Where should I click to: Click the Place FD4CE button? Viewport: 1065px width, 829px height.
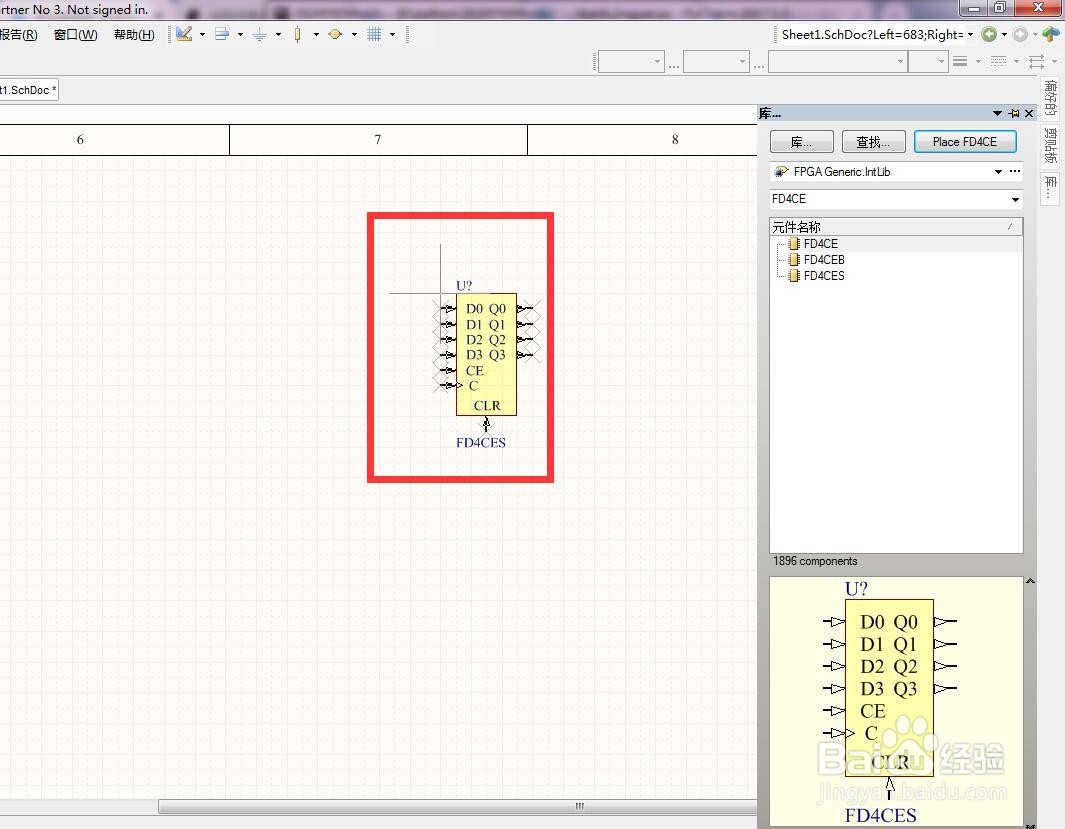pos(965,142)
